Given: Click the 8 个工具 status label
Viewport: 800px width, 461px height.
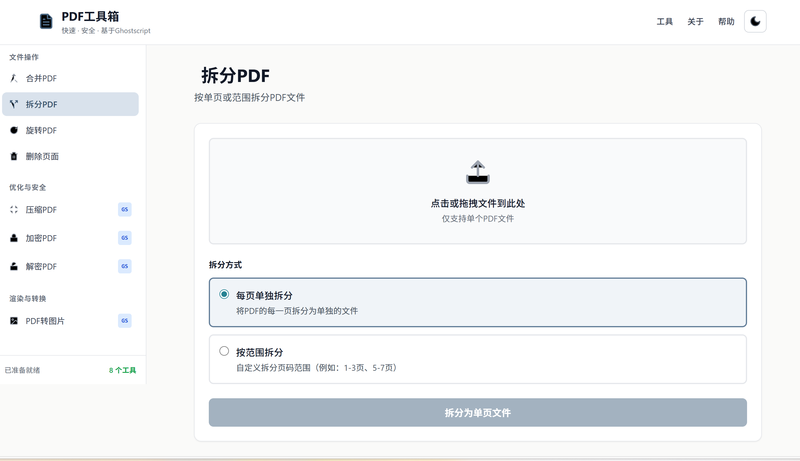Looking at the screenshot, I should click(122, 370).
